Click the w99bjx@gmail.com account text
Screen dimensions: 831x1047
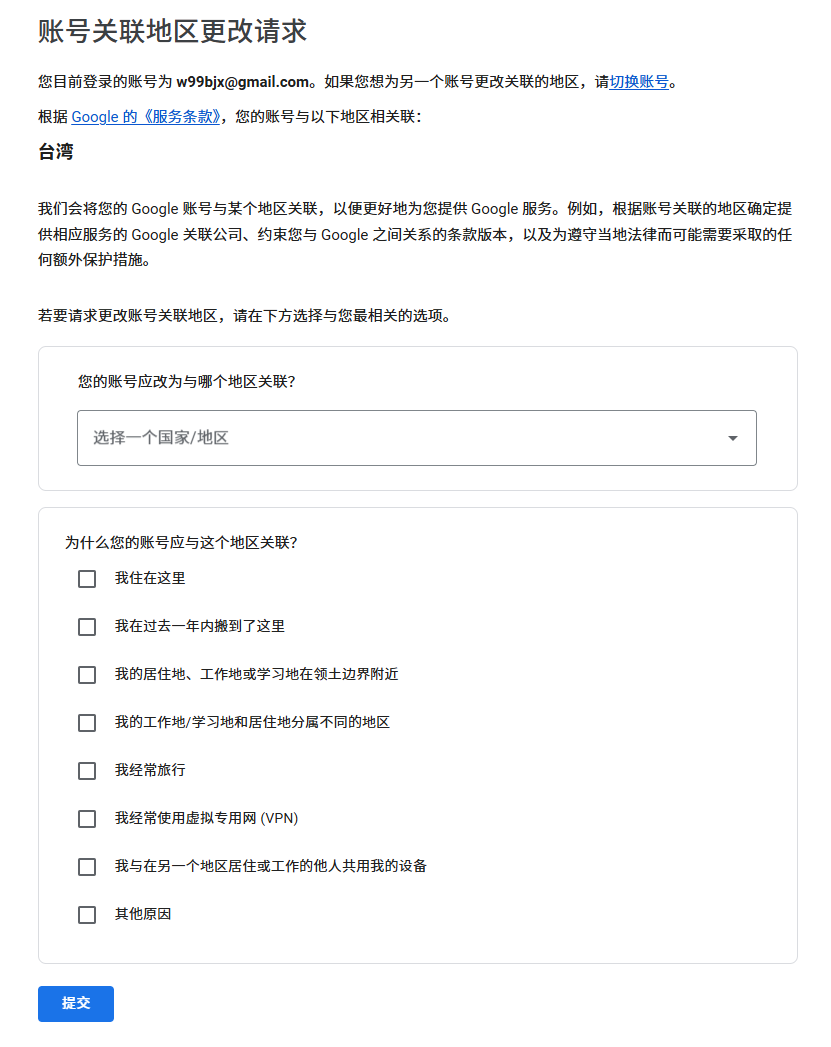[x=242, y=82]
